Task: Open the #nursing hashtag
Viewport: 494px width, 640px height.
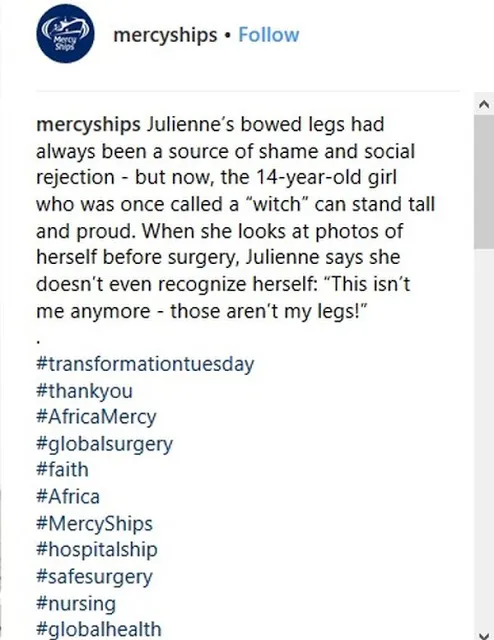Action: click(76, 603)
